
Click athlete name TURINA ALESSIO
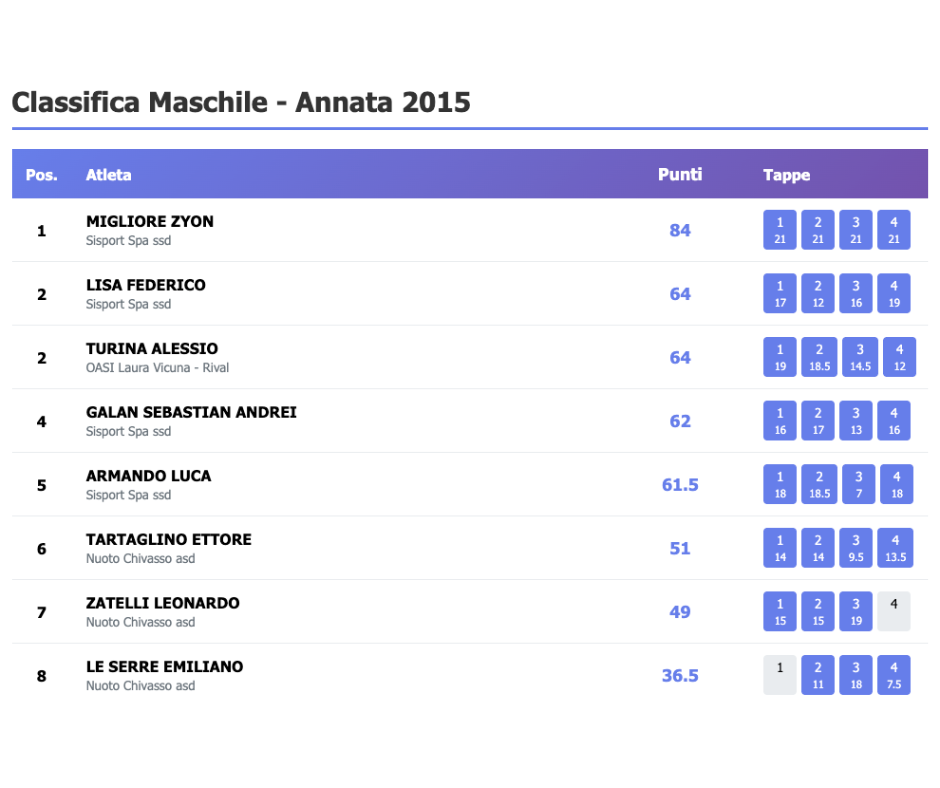(x=152, y=349)
